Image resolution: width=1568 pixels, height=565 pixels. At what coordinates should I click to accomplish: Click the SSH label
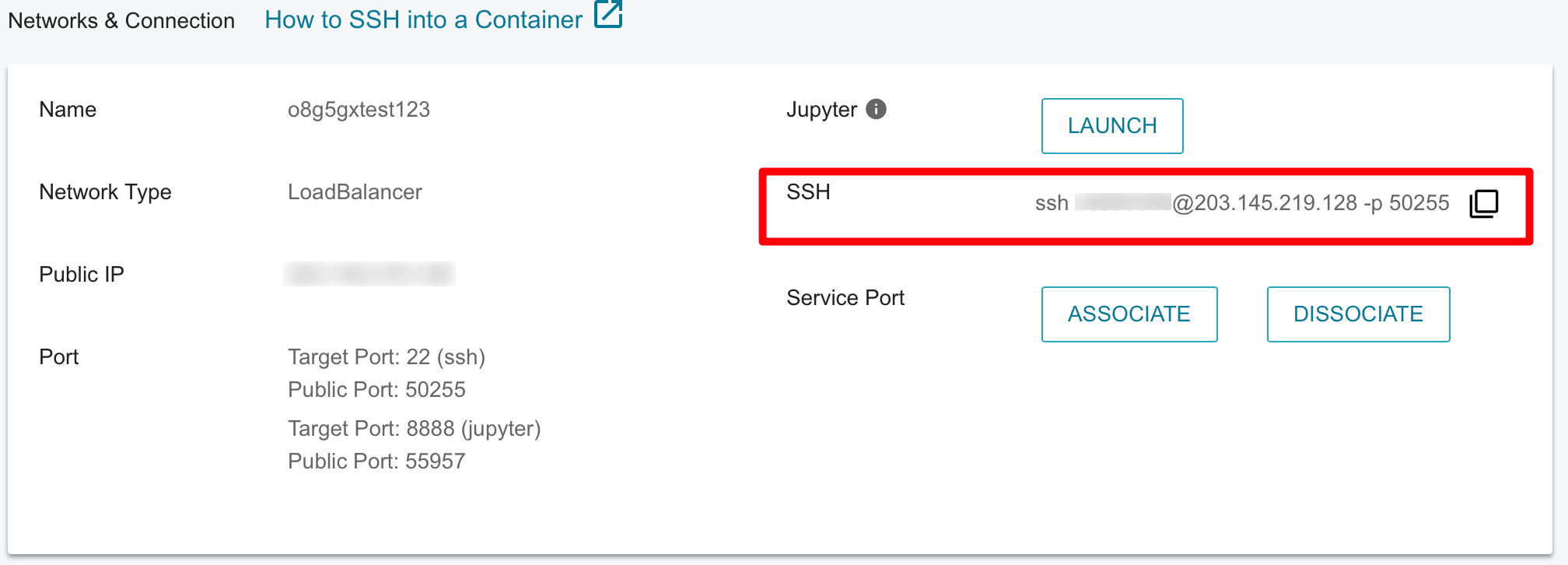coord(808,192)
